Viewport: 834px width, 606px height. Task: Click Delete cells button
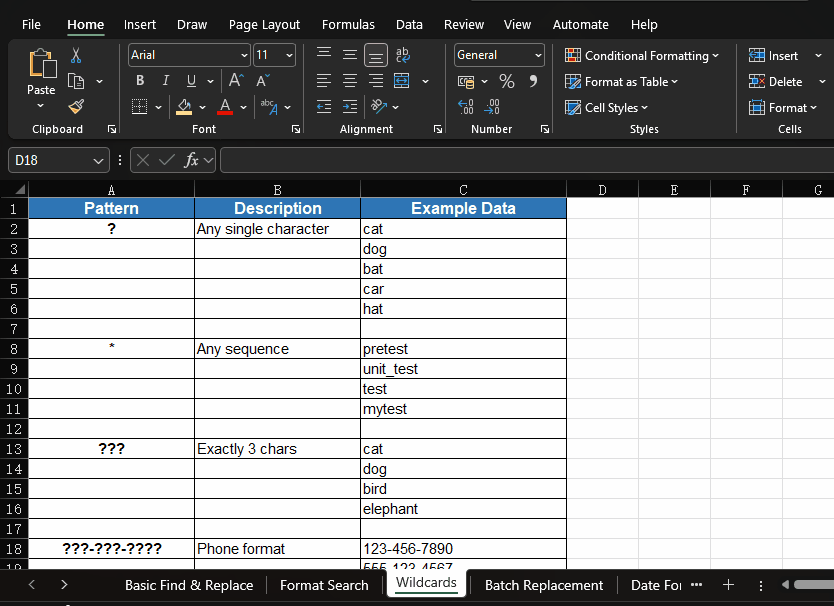pyautogui.click(x=775, y=81)
